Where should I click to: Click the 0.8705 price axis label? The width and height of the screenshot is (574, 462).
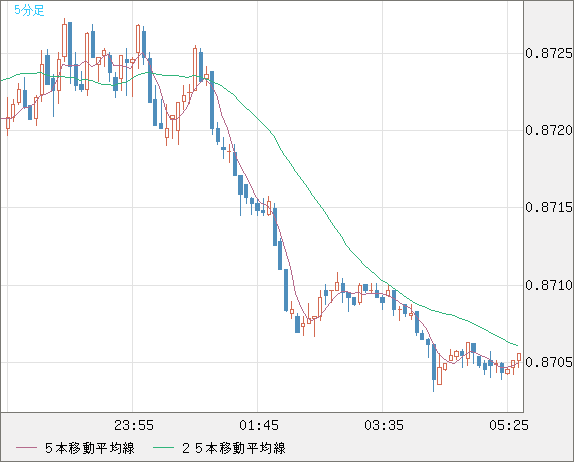(548, 362)
